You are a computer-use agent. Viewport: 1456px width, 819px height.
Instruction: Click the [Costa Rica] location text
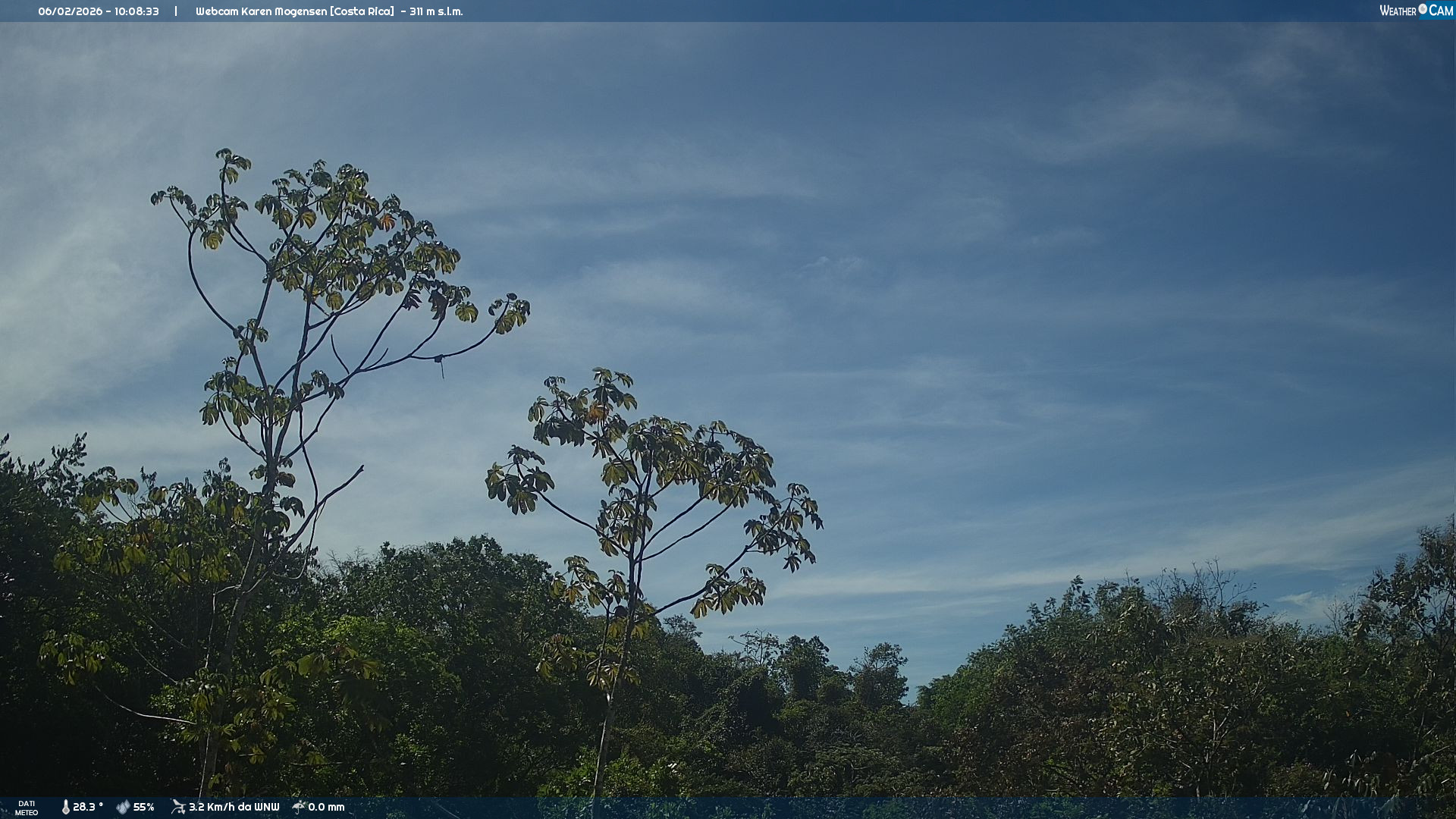pyautogui.click(x=362, y=11)
